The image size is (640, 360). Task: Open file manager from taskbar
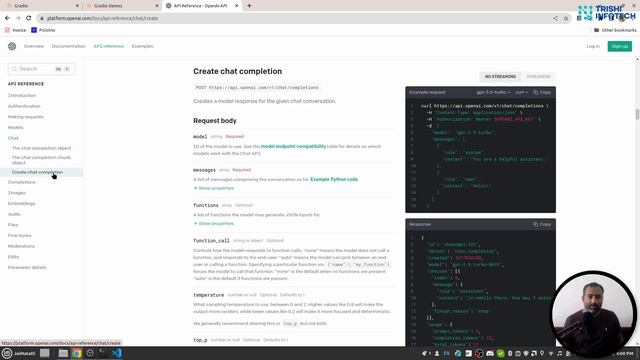point(63,353)
